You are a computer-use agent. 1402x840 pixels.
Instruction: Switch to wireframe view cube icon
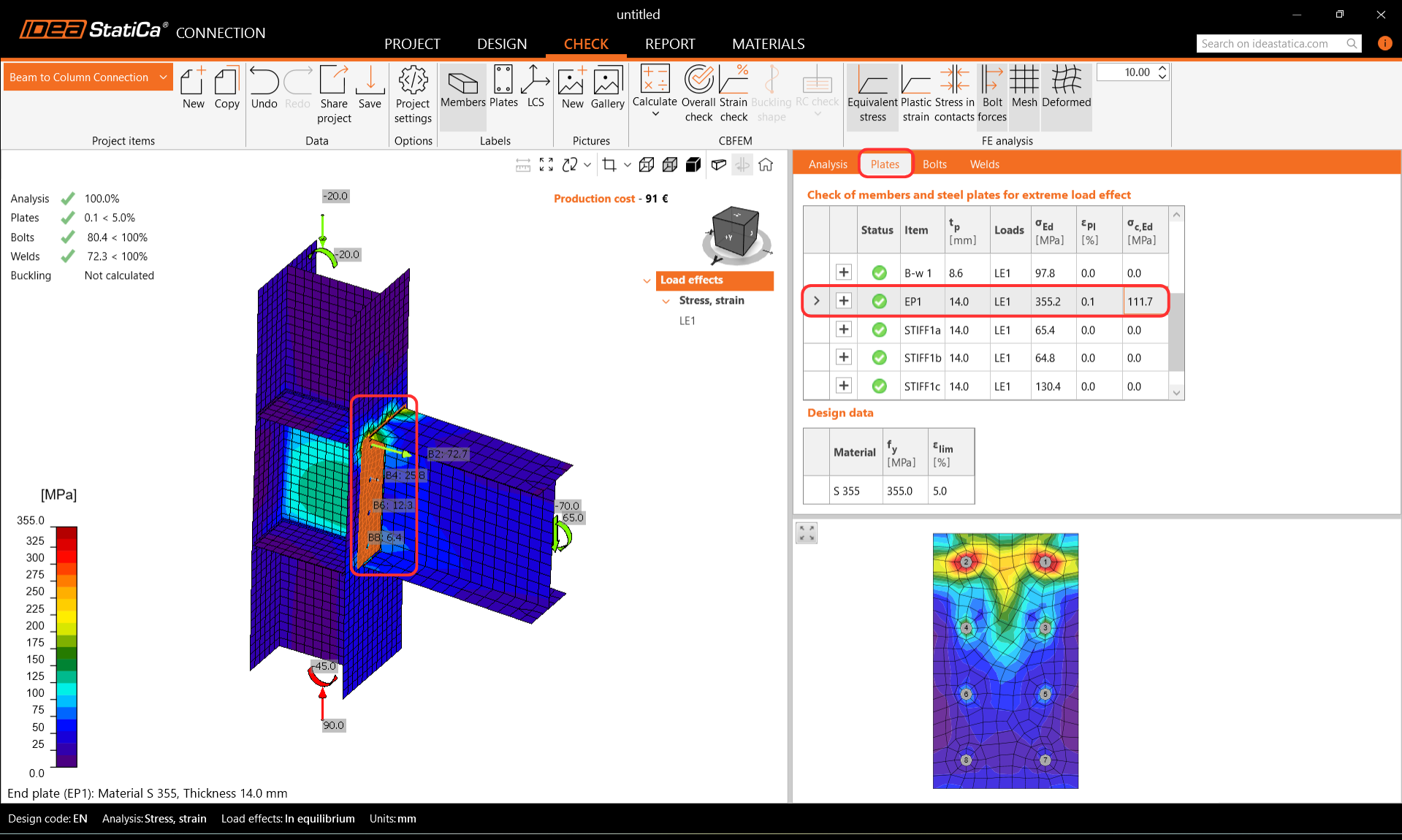point(646,165)
